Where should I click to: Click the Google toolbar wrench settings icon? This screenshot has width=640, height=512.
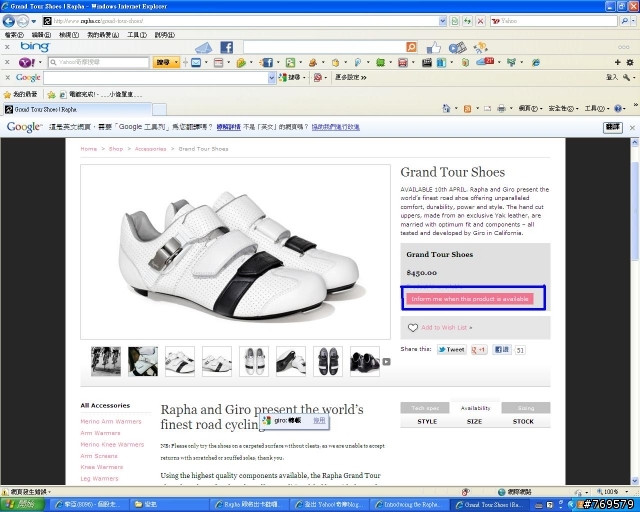[626, 77]
